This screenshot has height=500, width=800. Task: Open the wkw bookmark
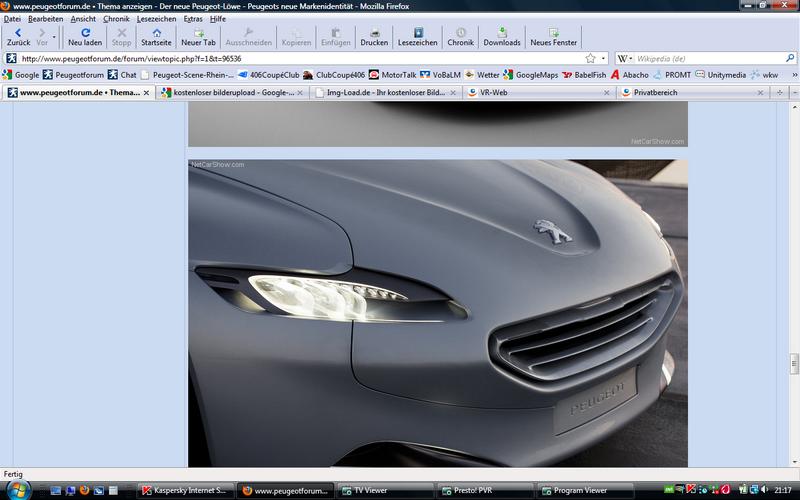coord(764,75)
